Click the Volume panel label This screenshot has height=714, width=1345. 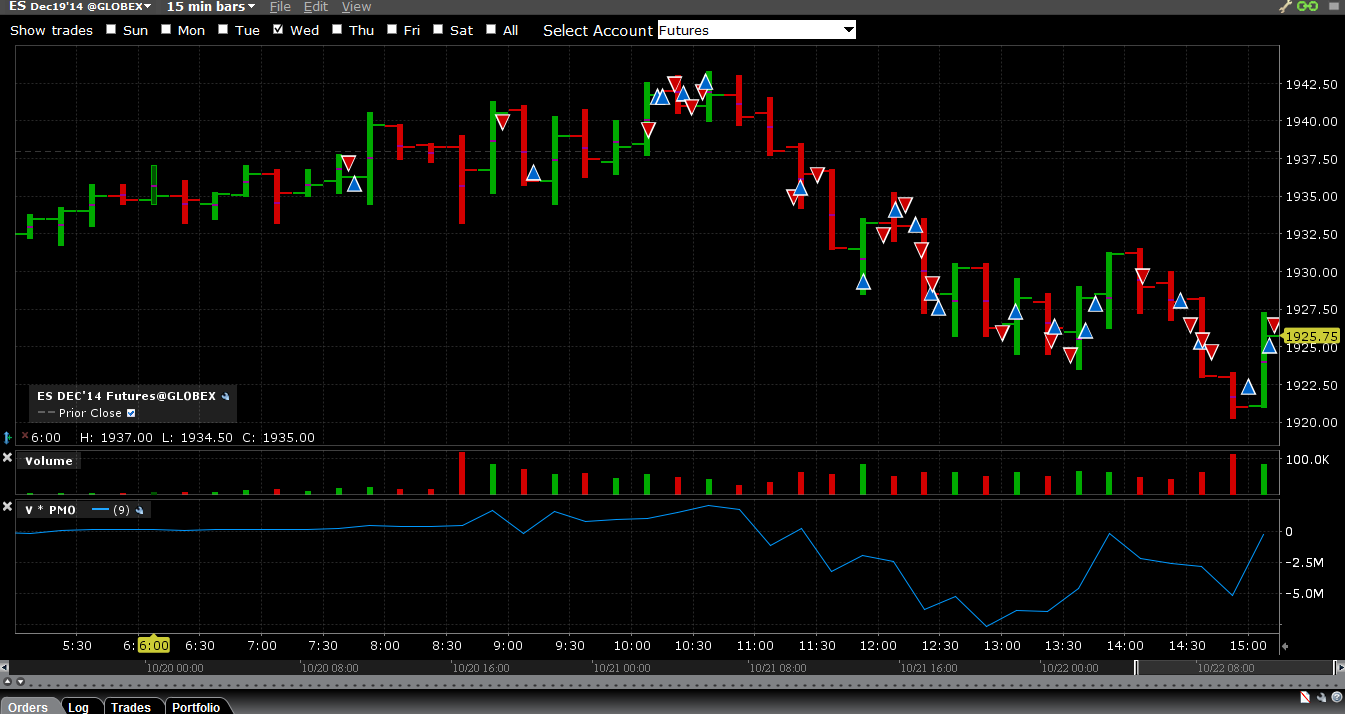pyautogui.click(x=49, y=461)
